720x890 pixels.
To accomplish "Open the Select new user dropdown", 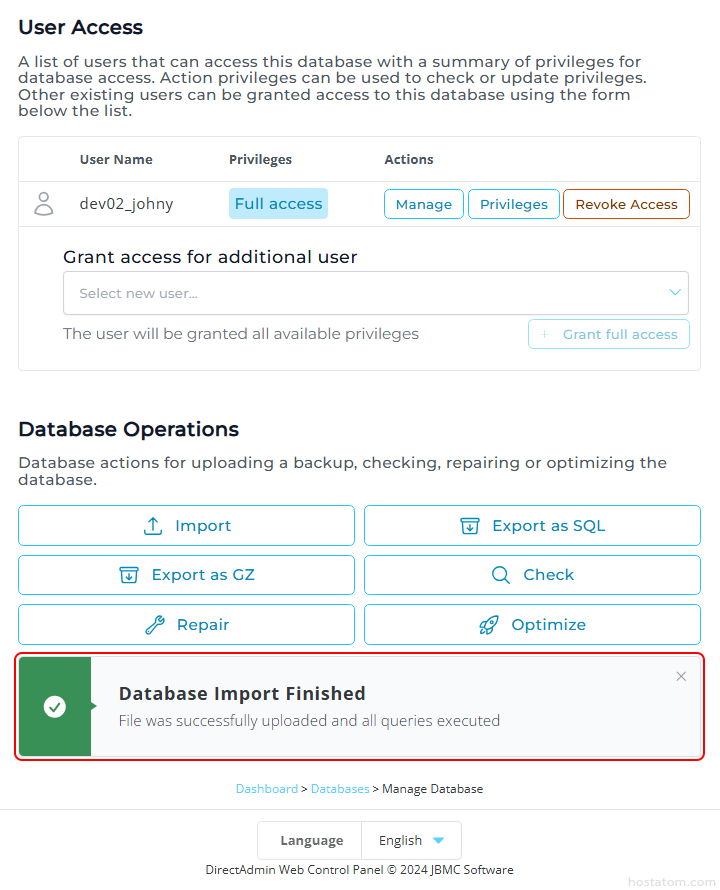I will click(360, 293).
